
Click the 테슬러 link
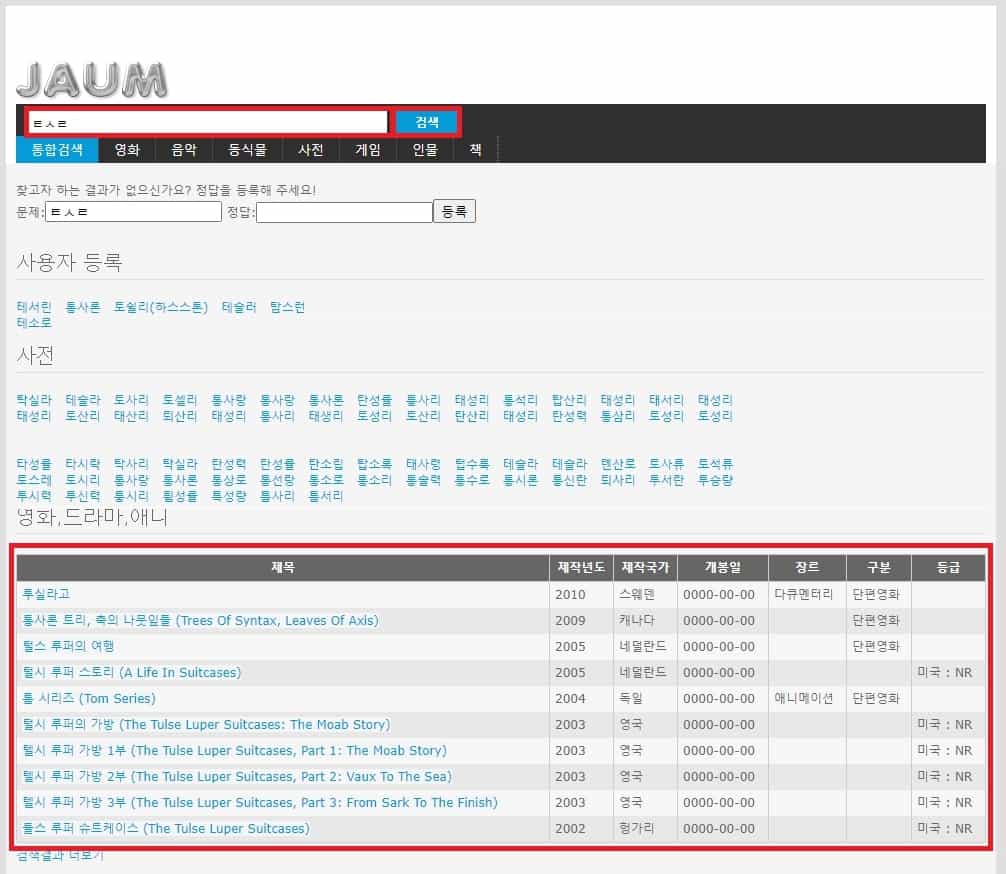point(239,307)
